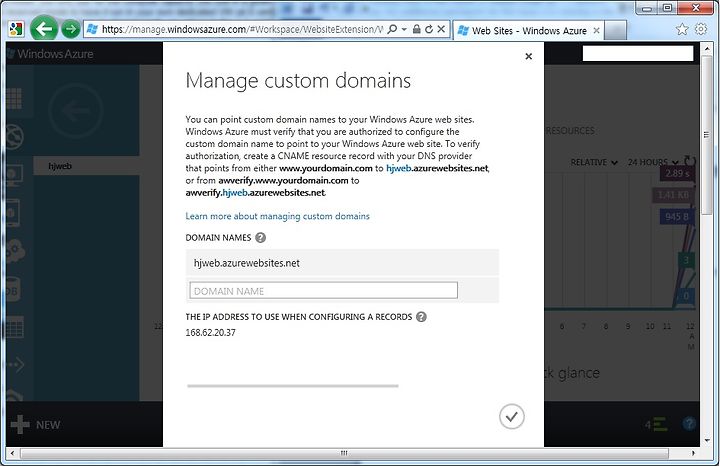Click the chart refresh icon
Image resolution: width=720 pixels, height=466 pixels.
pyautogui.click(x=690, y=161)
